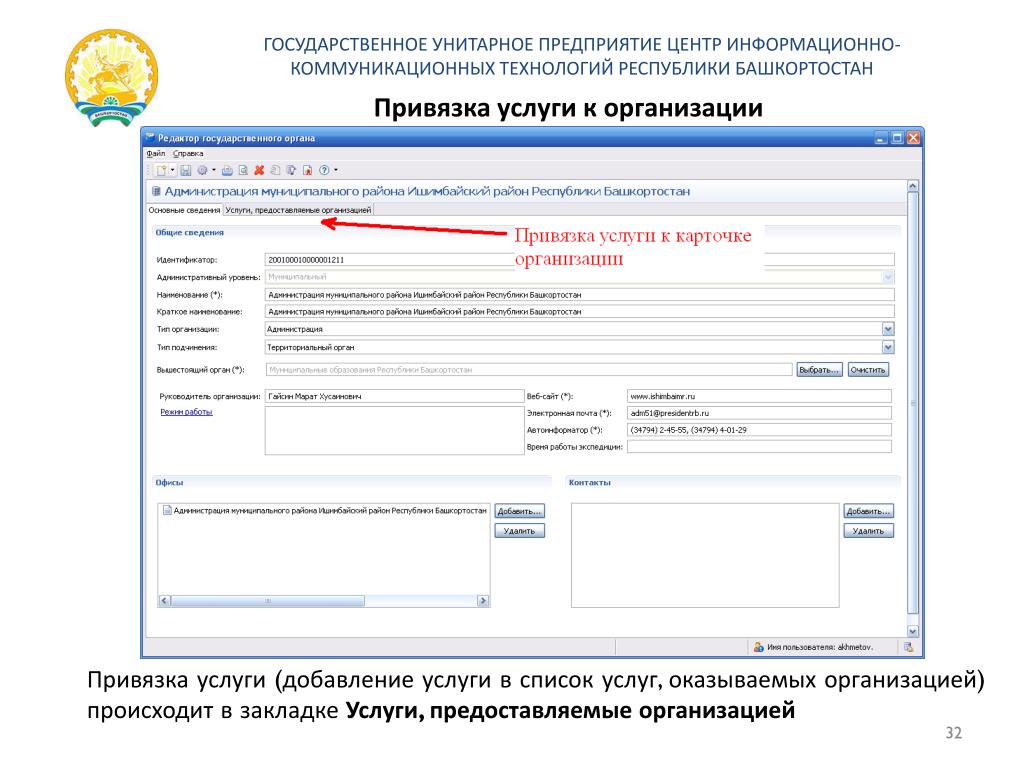Click the blue help question mark icon
Image resolution: width=1024 pixels, height=768 pixels.
(x=324, y=170)
